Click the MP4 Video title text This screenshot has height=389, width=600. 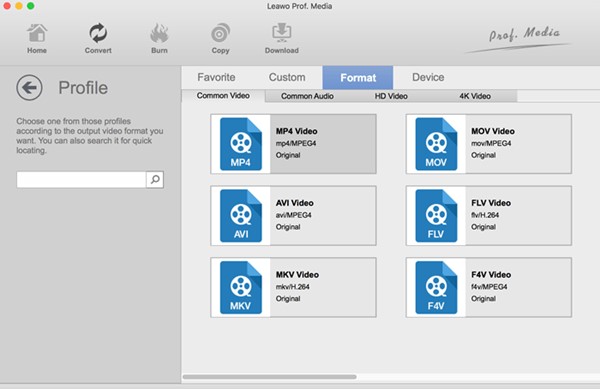coord(297,131)
